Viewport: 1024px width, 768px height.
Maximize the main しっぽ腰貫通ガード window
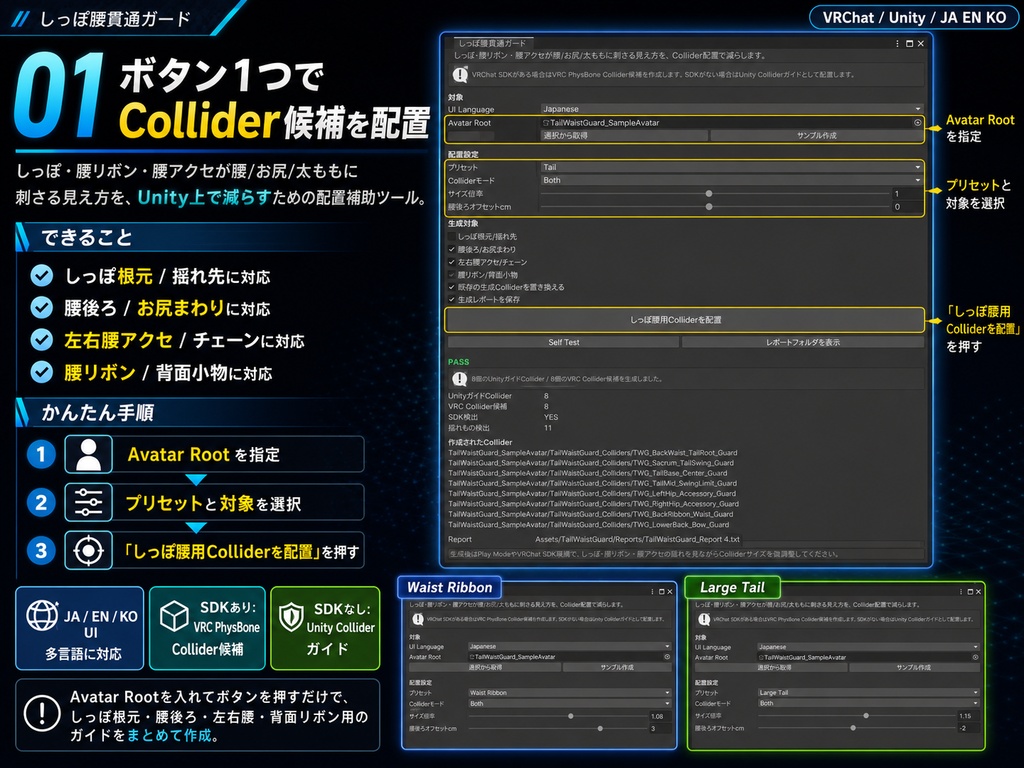tap(909, 44)
